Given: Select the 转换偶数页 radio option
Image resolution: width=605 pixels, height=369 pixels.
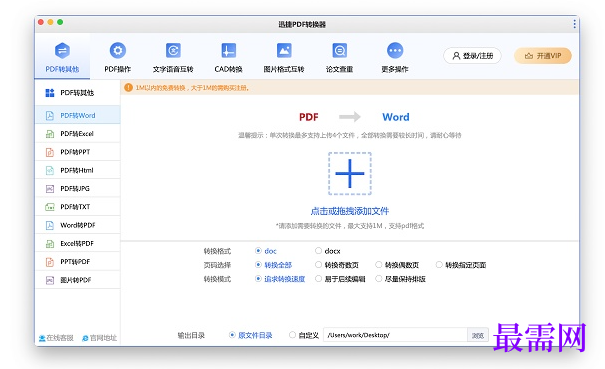Looking at the screenshot, I should [379, 265].
